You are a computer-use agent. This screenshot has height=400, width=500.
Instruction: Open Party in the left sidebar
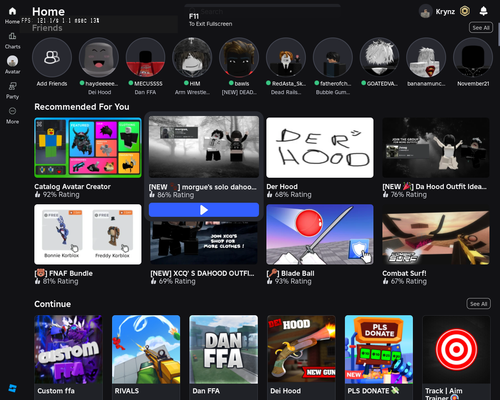click(12, 86)
